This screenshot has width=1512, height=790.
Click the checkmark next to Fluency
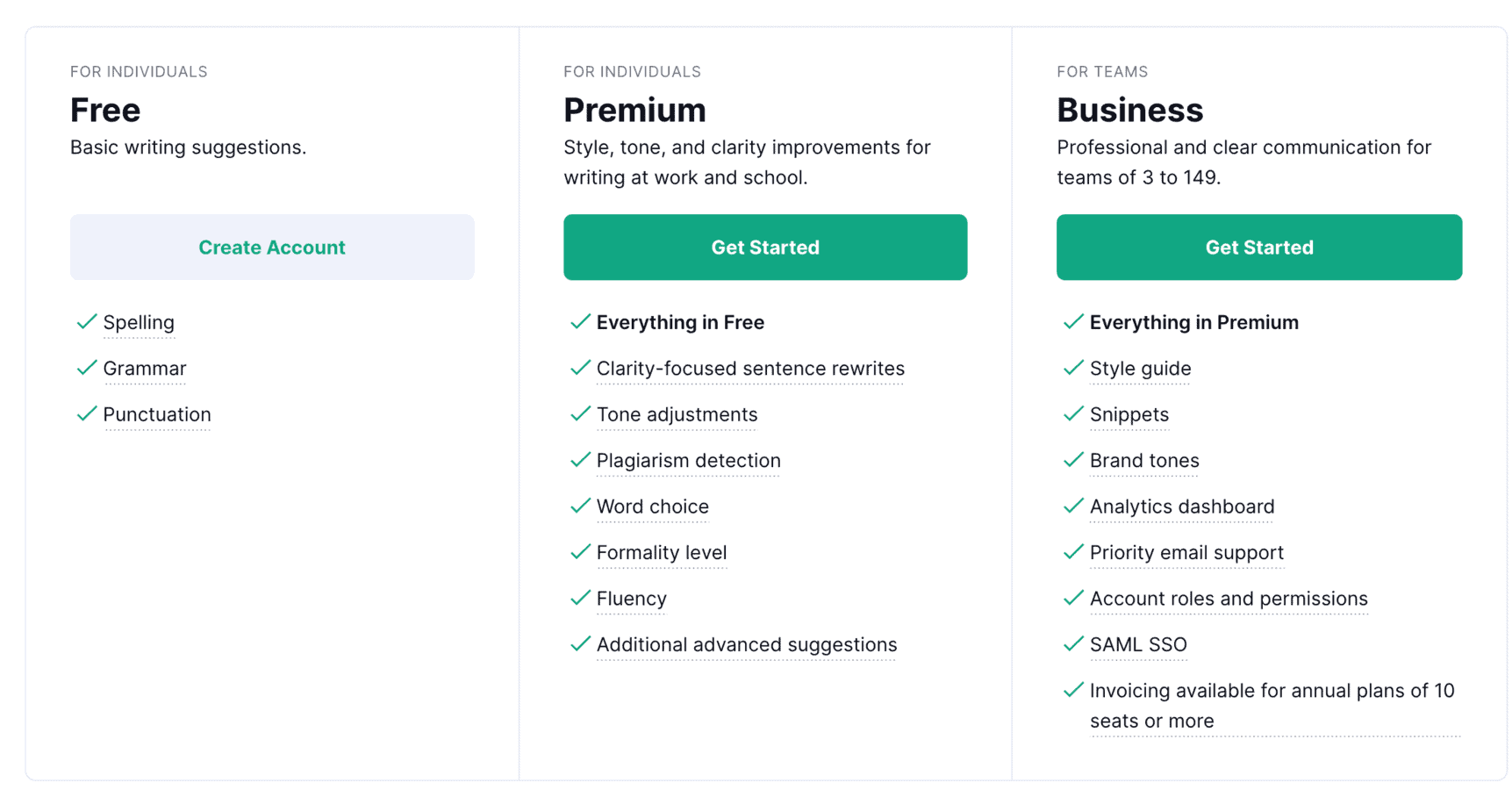click(x=579, y=598)
